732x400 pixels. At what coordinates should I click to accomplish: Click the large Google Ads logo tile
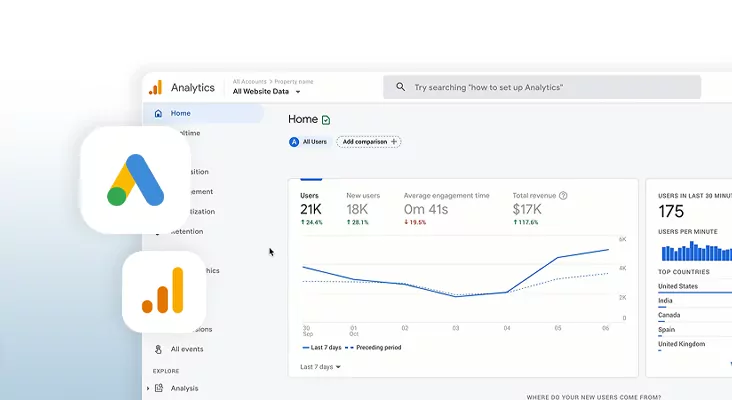pos(136,181)
